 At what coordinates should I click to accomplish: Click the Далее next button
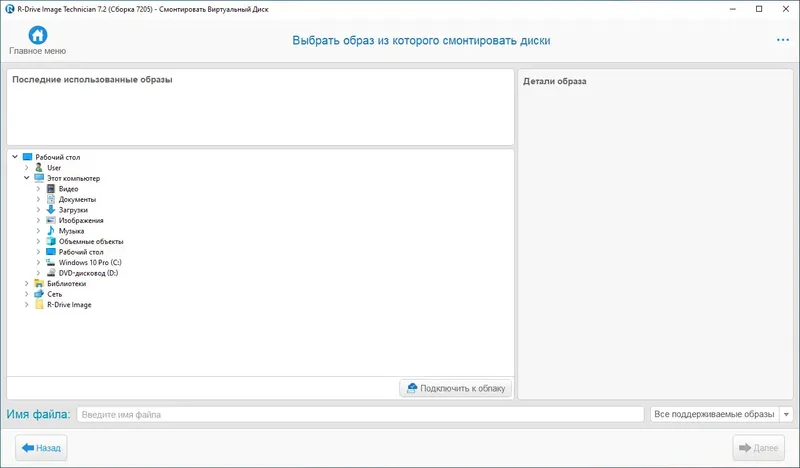[759, 448]
